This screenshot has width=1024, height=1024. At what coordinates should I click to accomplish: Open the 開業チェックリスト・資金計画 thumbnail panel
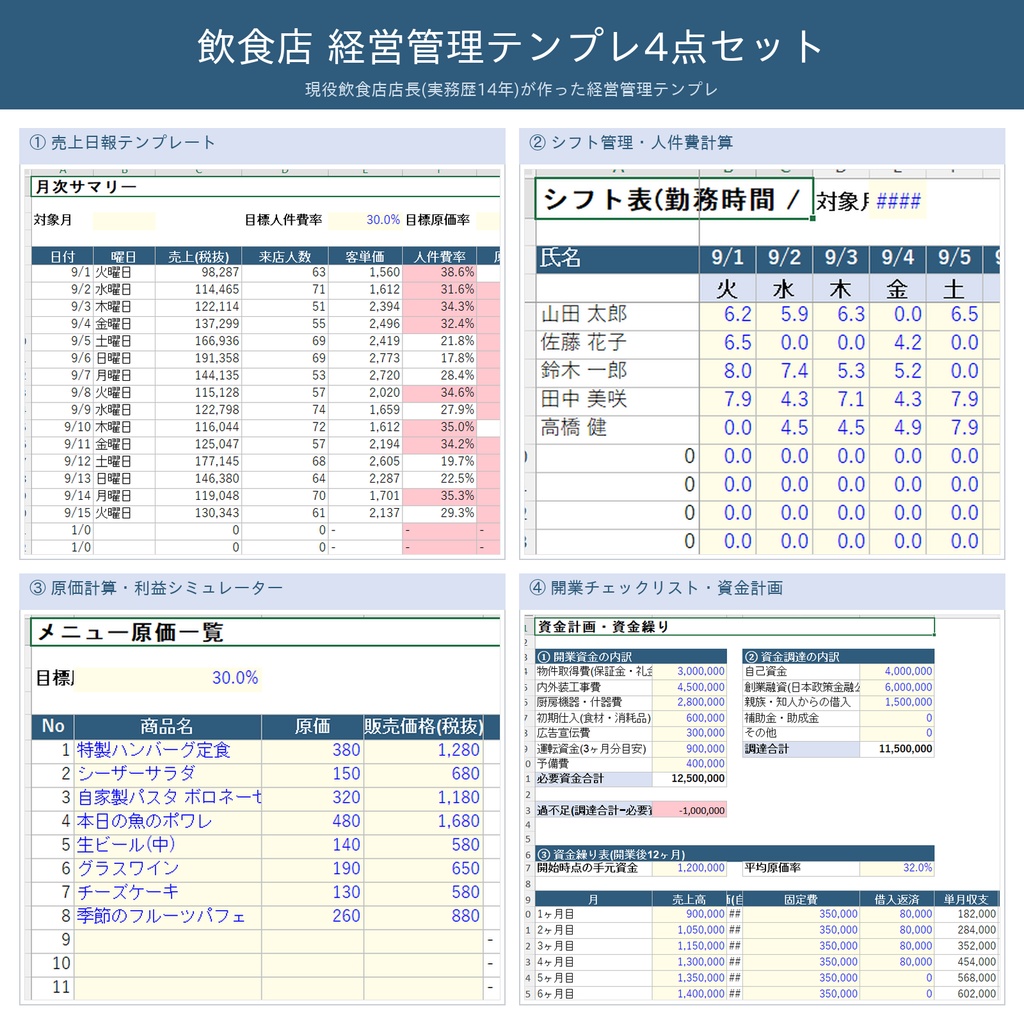coord(762,789)
